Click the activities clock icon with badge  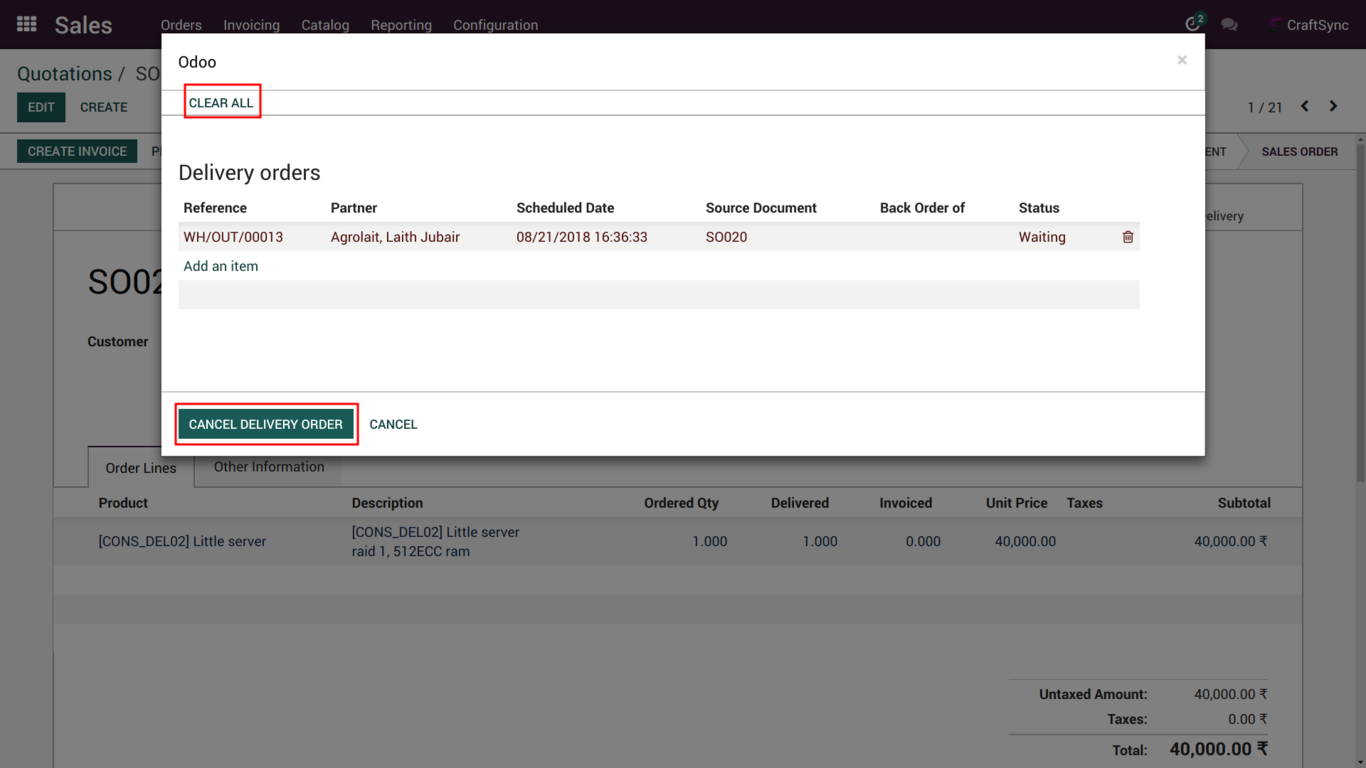(x=1192, y=24)
